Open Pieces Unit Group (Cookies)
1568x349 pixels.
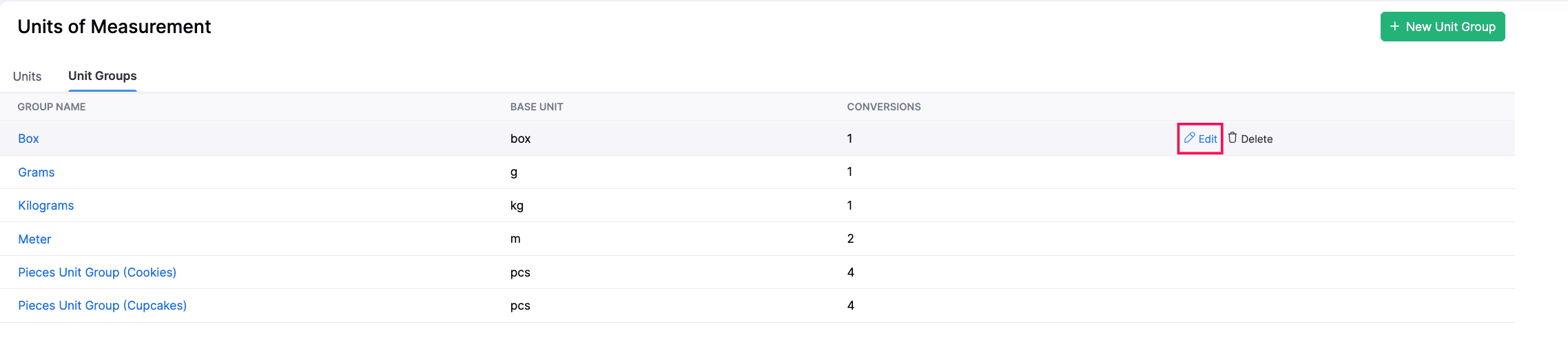tap(97, 272)
